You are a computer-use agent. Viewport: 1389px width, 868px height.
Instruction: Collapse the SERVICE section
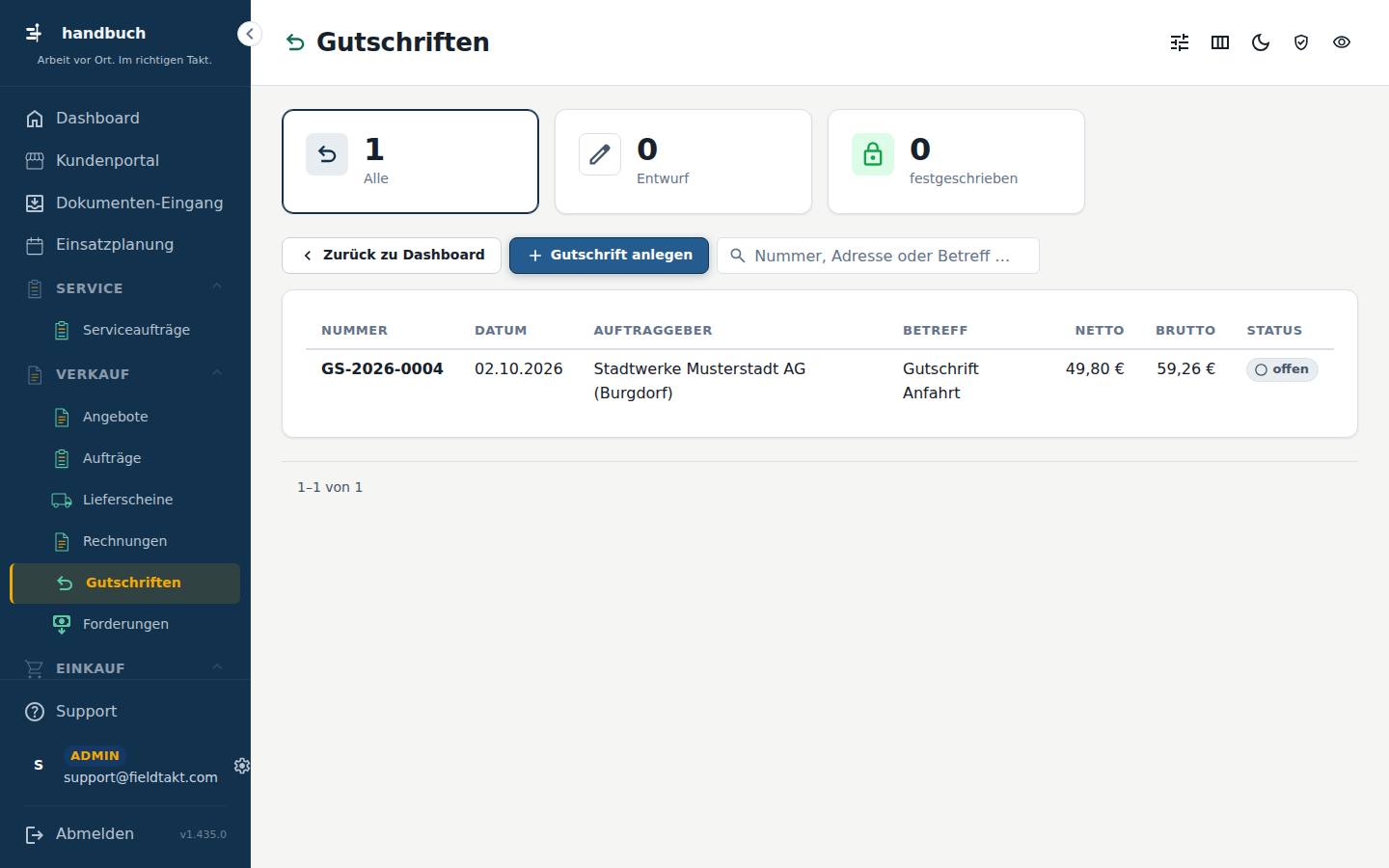tap(125, 288)
